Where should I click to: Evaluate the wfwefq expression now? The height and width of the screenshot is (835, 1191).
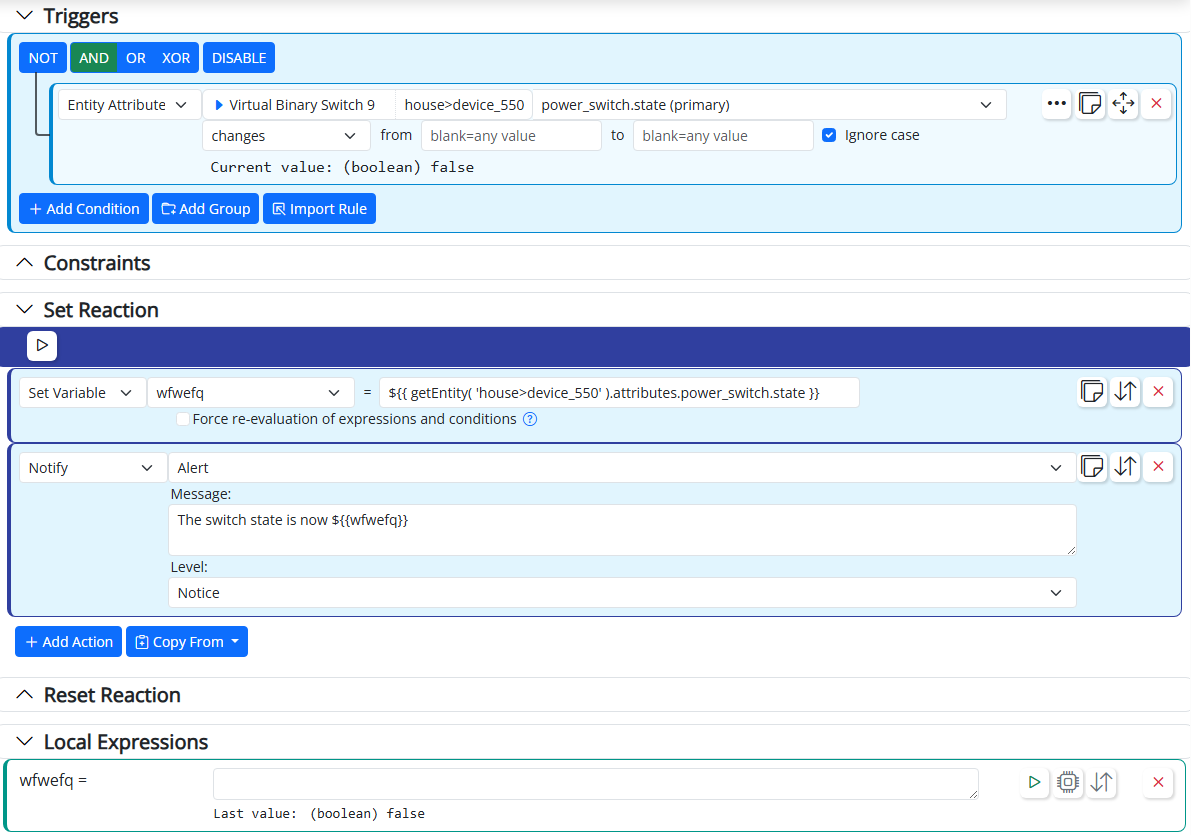tap(1035, 782)
